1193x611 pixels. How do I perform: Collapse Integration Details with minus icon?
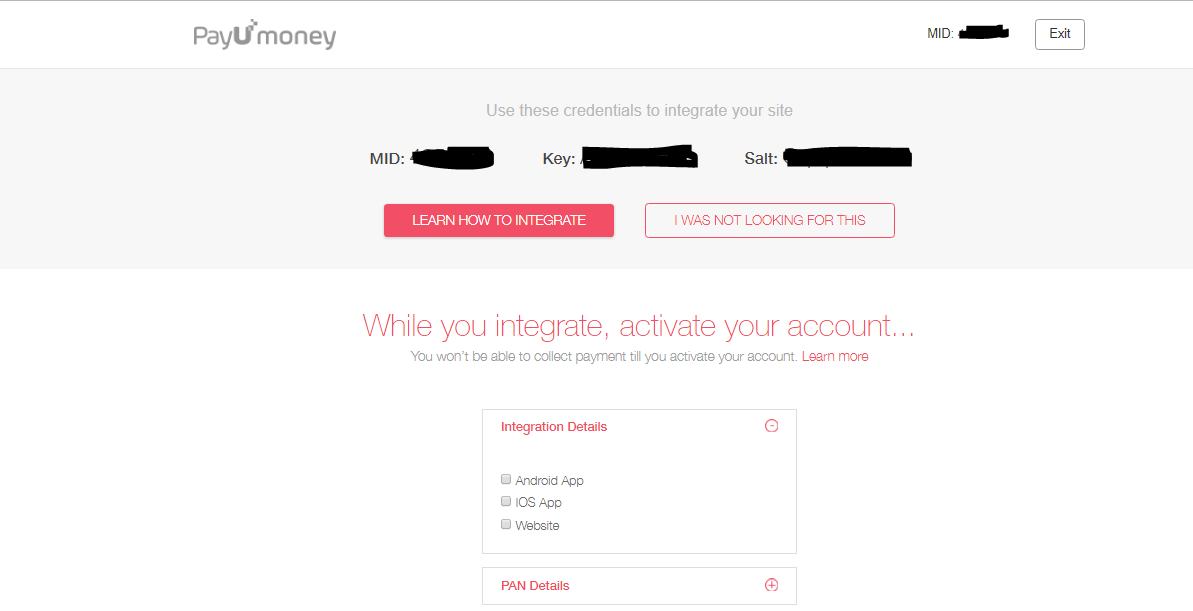click(771, 426)
